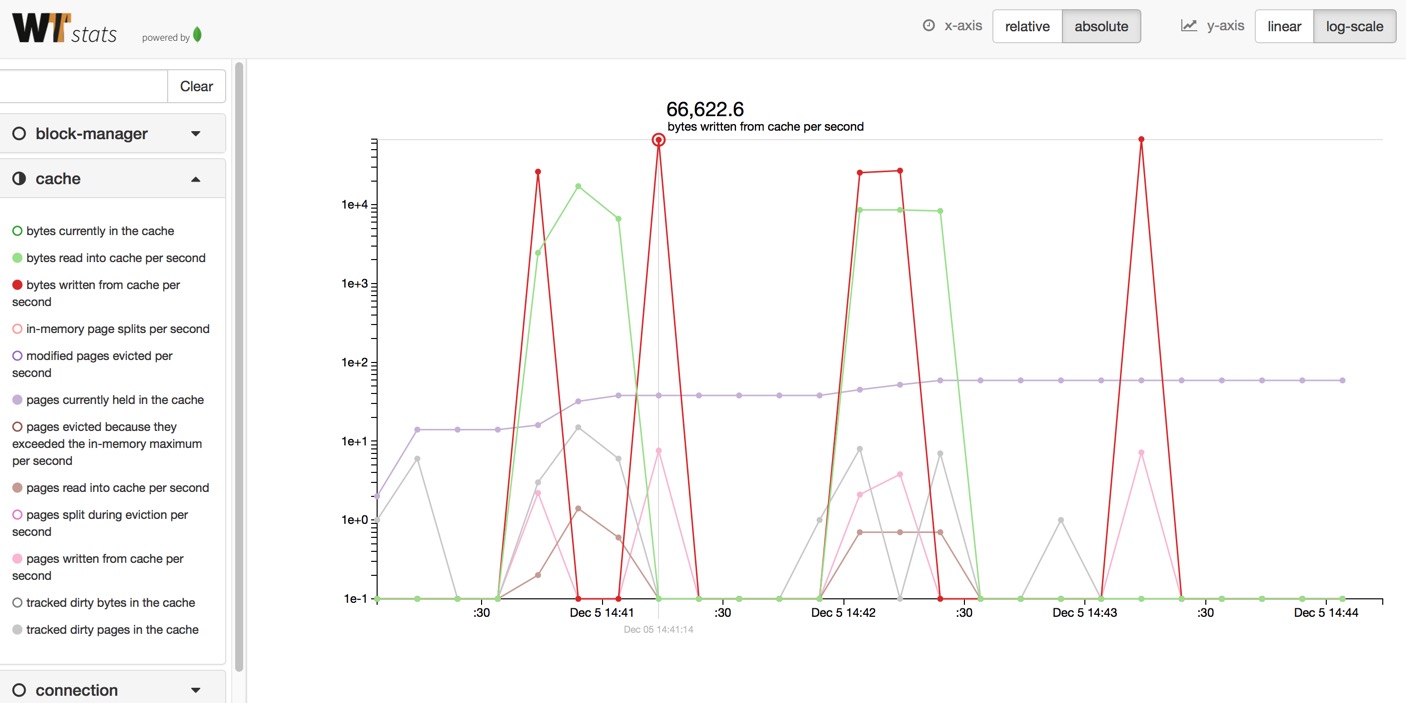This screenshot has height=703, width=1406.
Task: Select the log-scale y-axis button
Action: pyautogui.click(x=1354, y=26)
